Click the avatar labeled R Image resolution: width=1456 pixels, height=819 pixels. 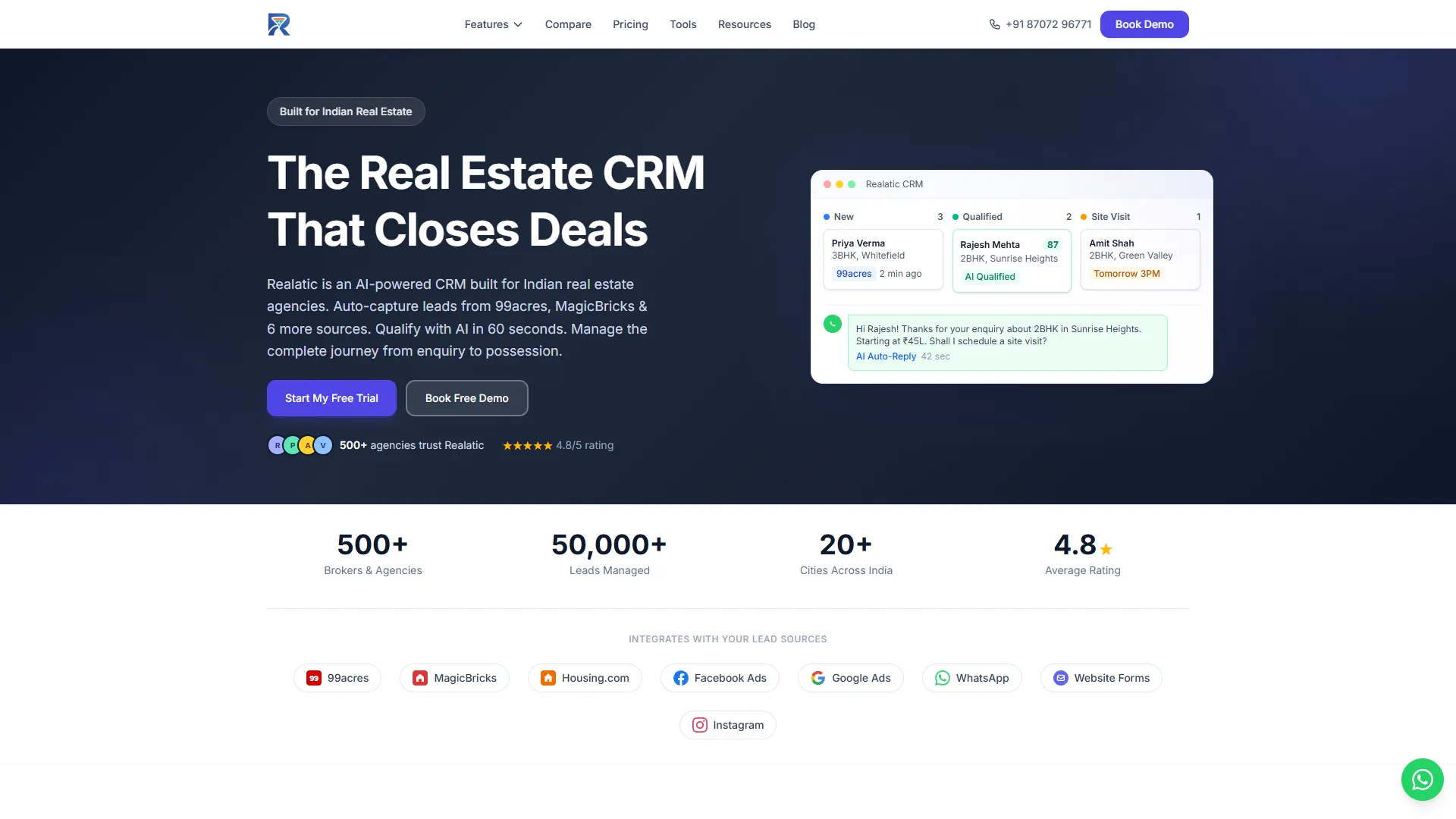pos(277,445)
